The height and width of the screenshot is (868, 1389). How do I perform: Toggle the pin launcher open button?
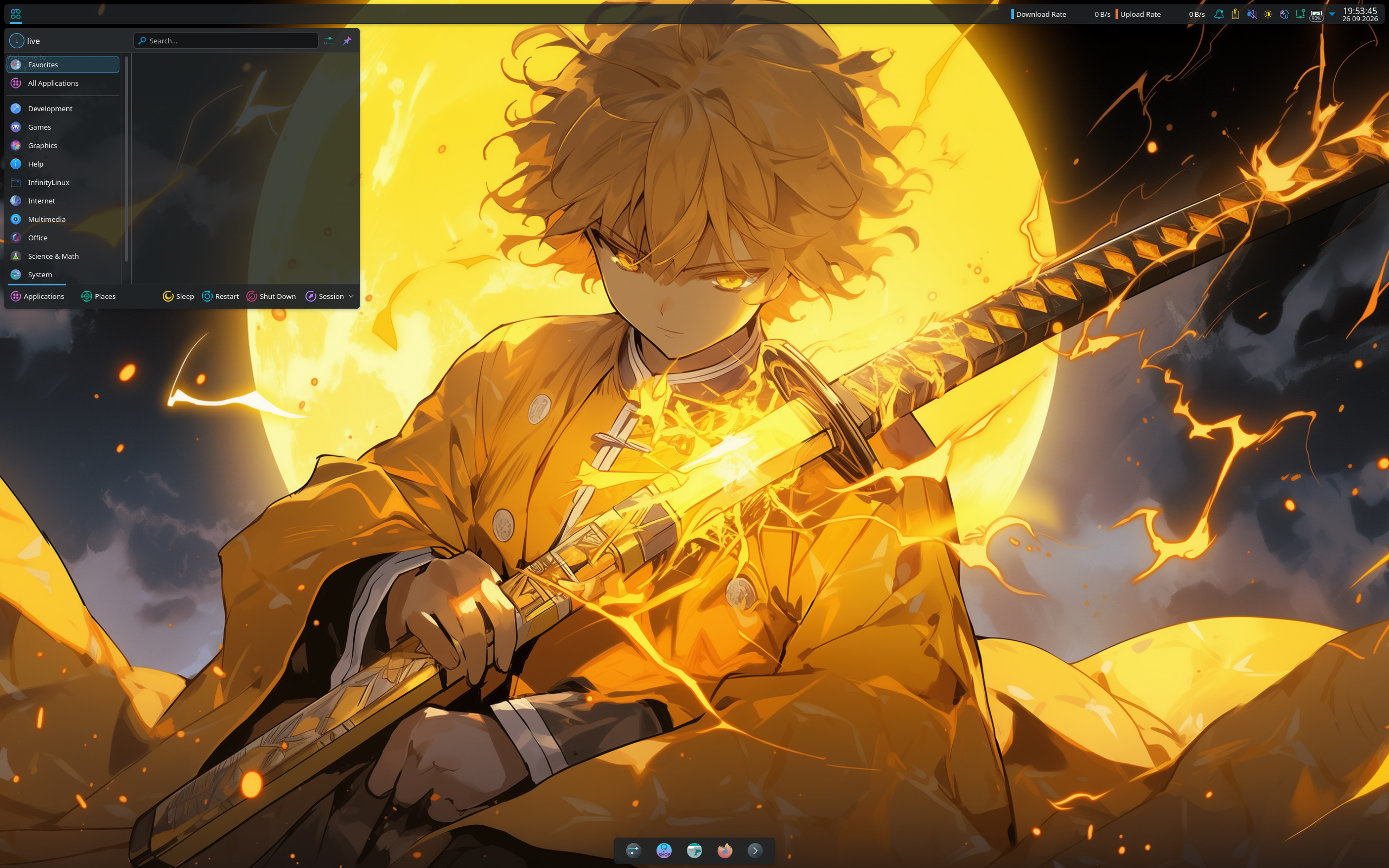[347, 41]
